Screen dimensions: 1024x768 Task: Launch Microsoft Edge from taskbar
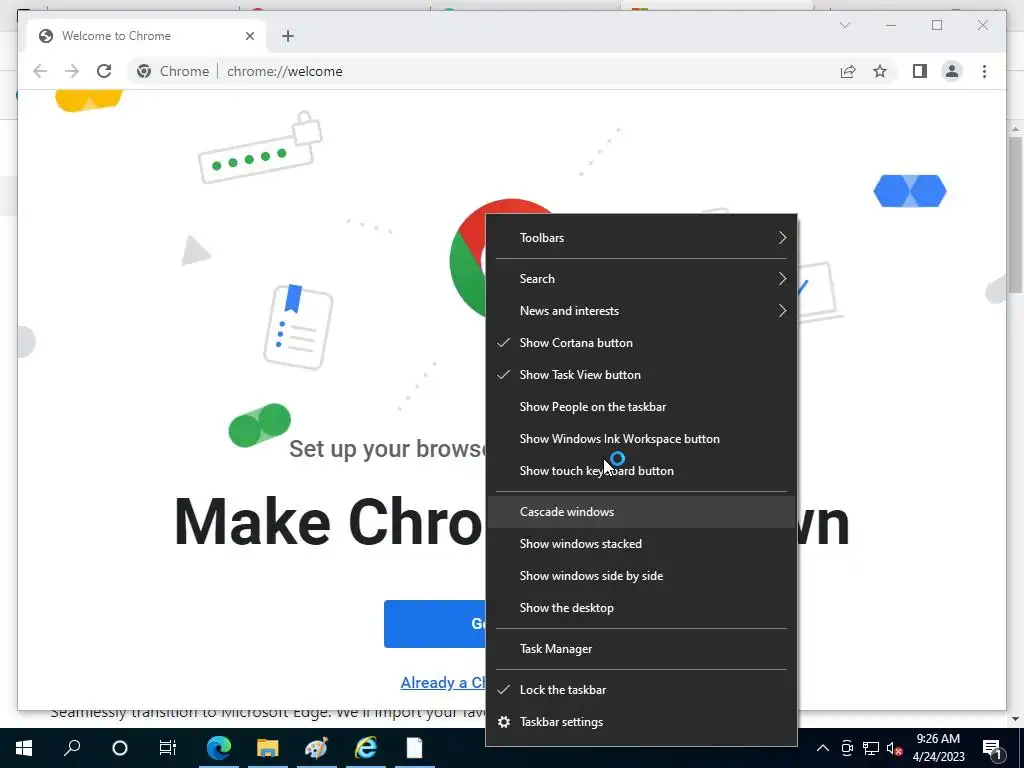click(219, 748)
